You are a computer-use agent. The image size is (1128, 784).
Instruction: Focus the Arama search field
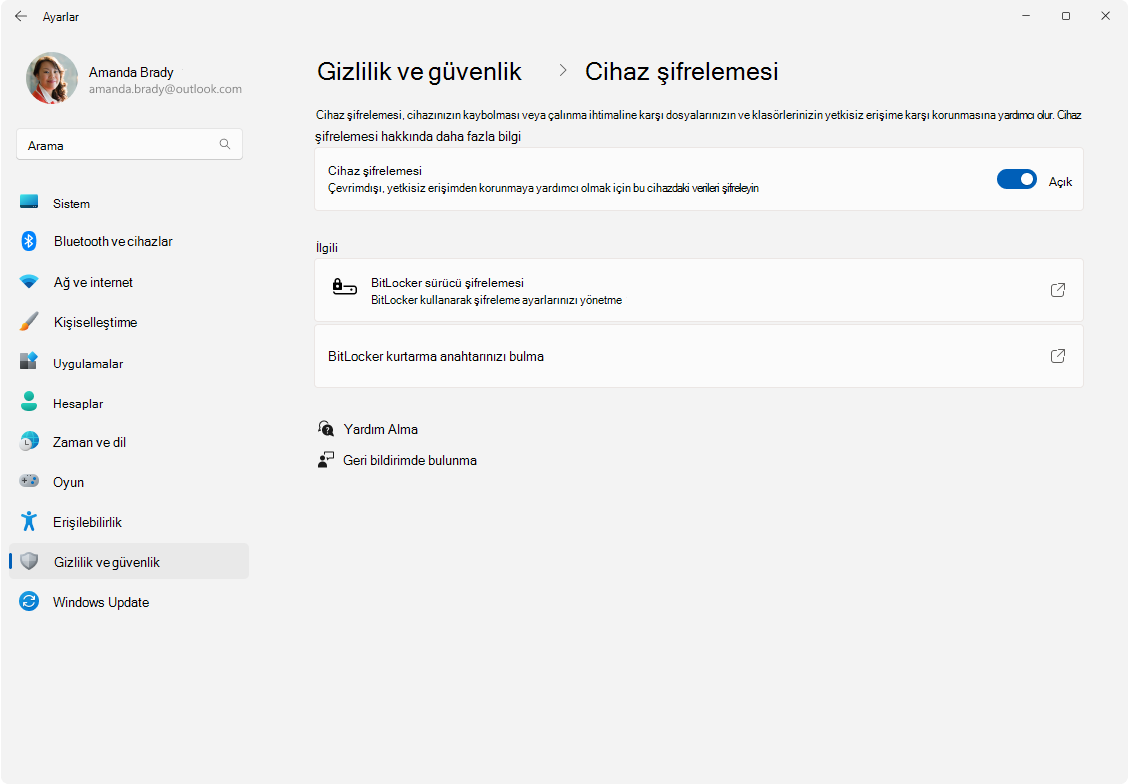129,145
